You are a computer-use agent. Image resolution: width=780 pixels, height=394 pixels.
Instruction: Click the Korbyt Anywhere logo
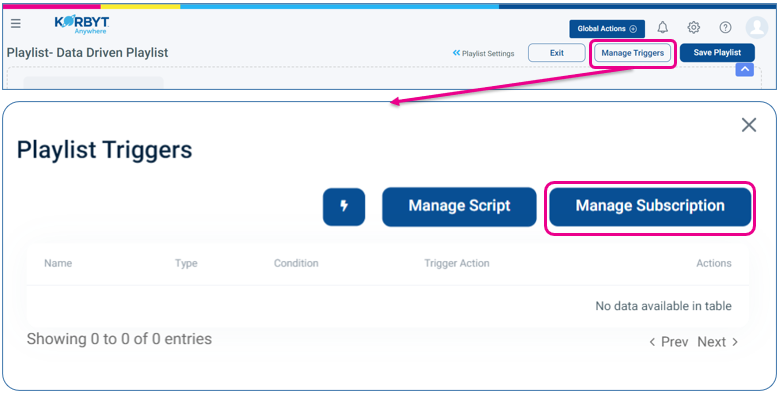pos(82,25)
